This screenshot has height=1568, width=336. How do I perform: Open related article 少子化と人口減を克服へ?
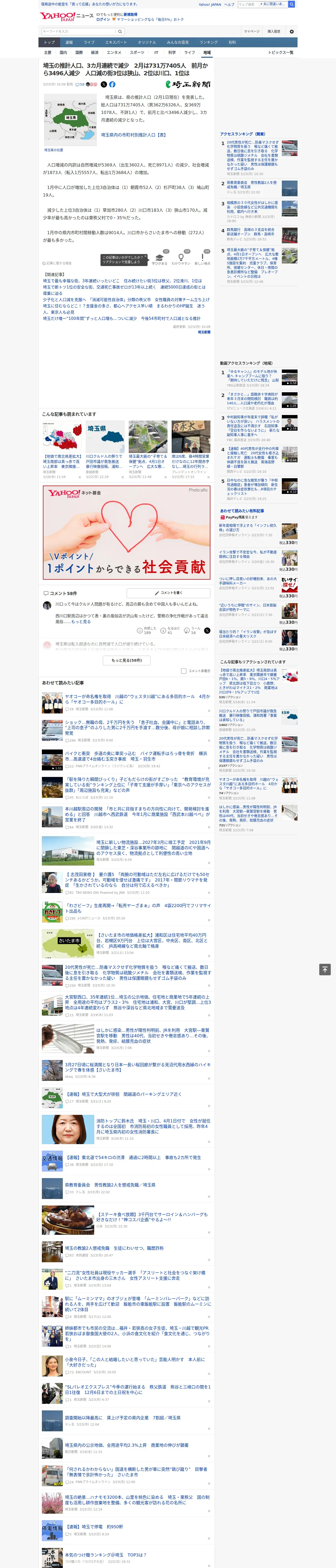pos(126,299)
